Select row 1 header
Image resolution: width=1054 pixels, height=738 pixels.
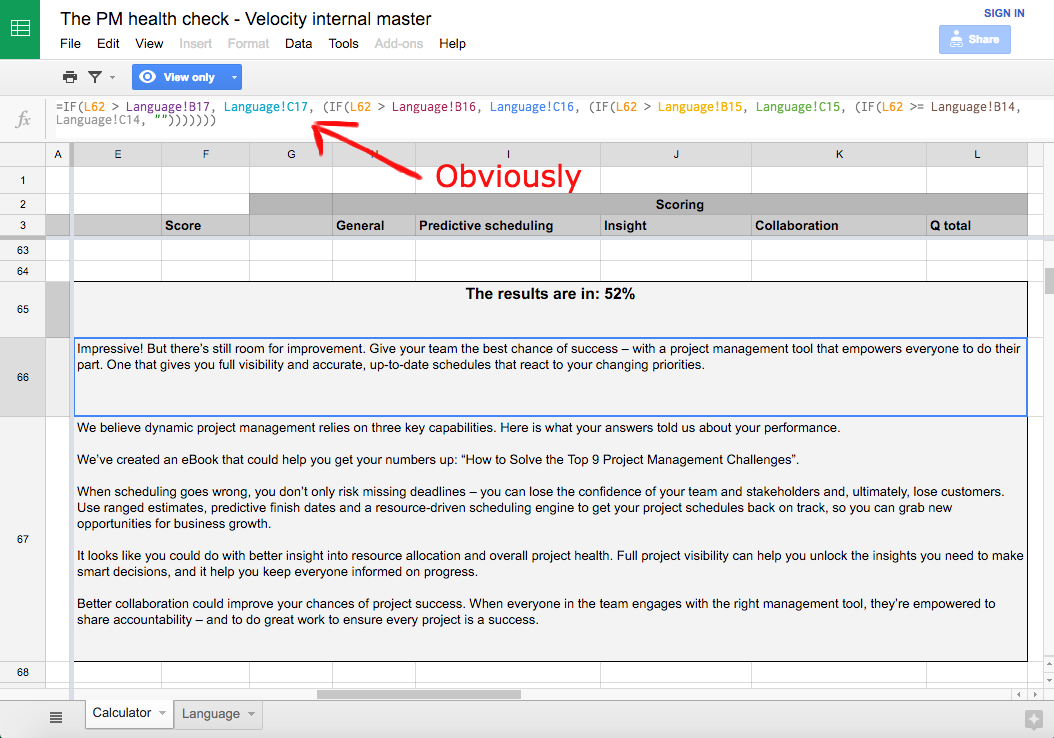(x=23, y=180)
